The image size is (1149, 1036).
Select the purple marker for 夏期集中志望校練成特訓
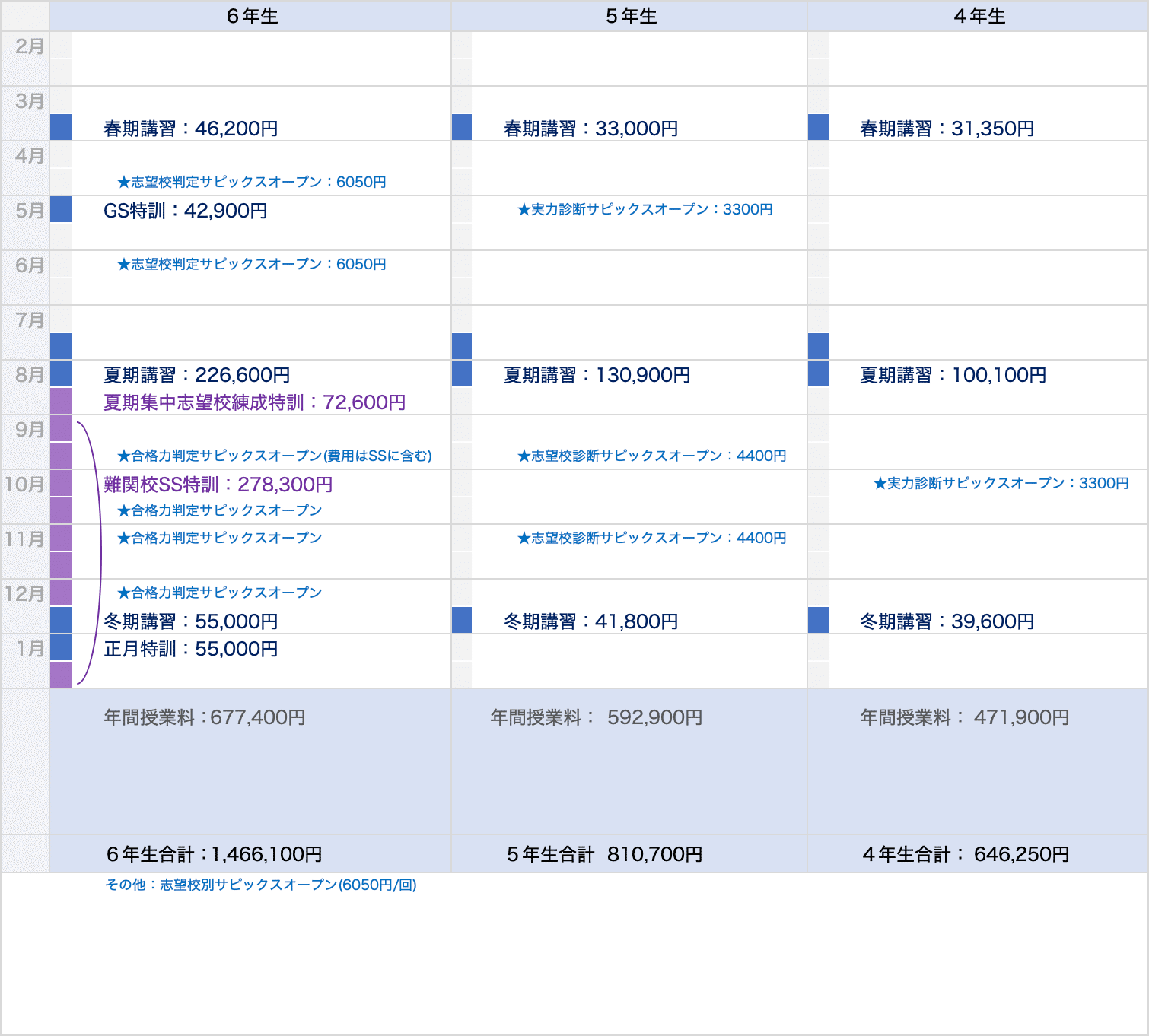point(60,400)
